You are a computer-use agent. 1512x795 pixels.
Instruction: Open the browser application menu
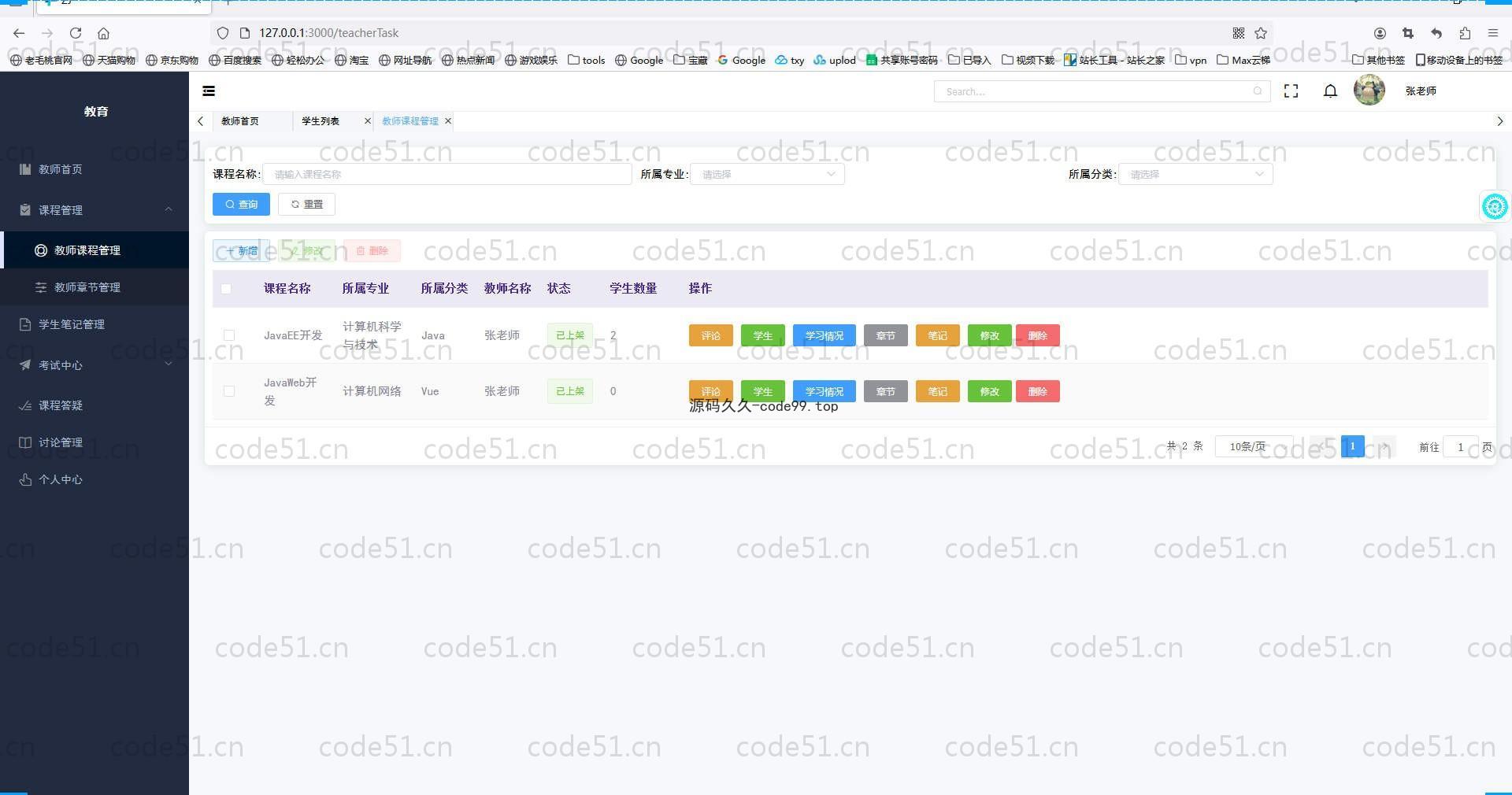[x=1492, y=33]
